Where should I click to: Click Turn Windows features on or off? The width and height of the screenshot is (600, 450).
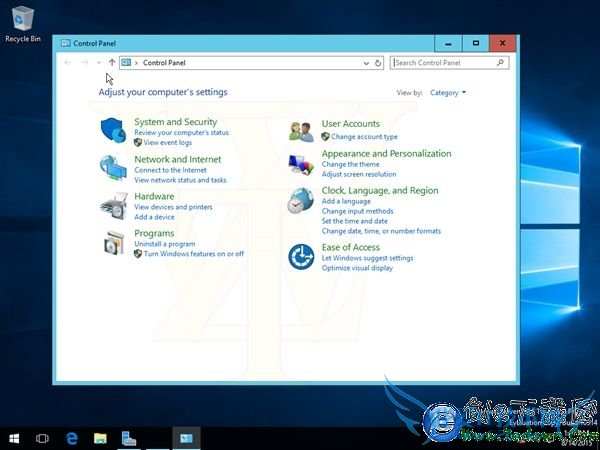(194, 254)
